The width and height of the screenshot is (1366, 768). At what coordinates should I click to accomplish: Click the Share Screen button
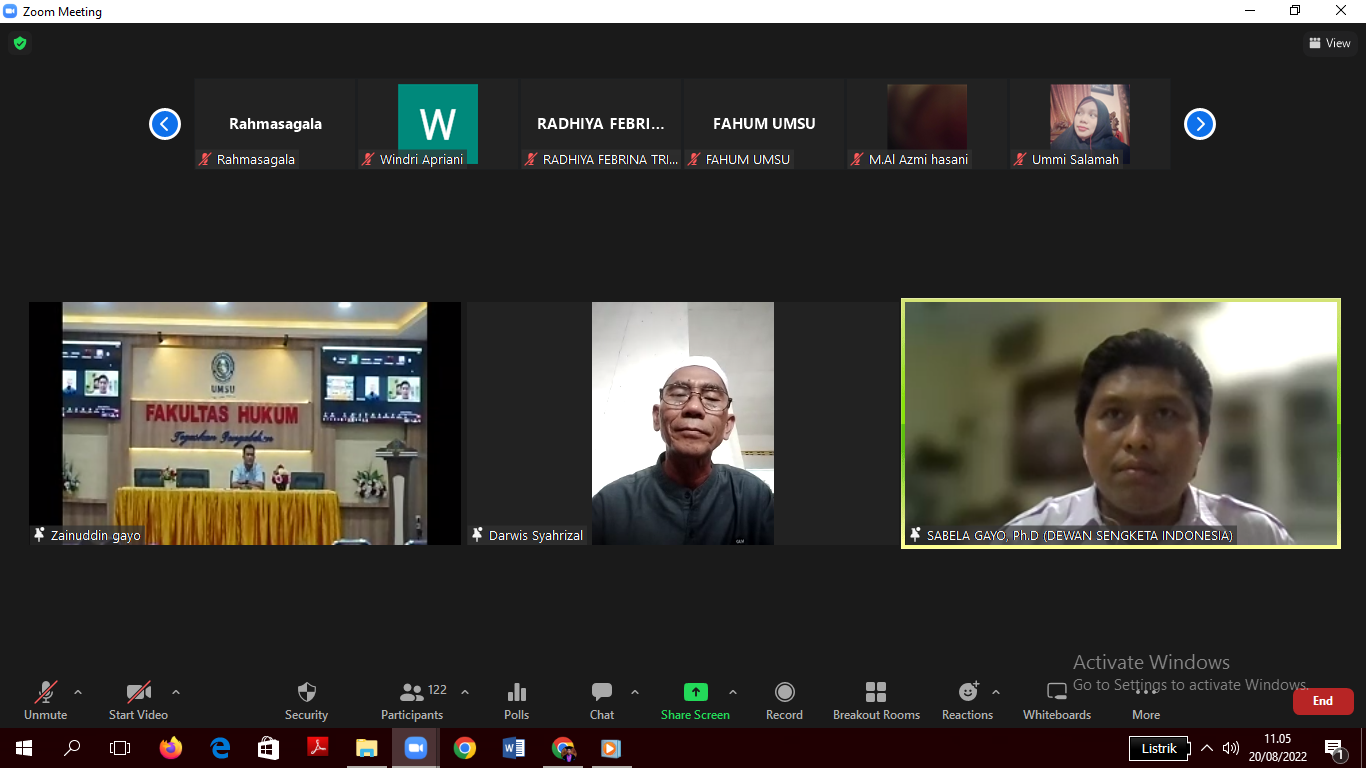coord(695,700)
